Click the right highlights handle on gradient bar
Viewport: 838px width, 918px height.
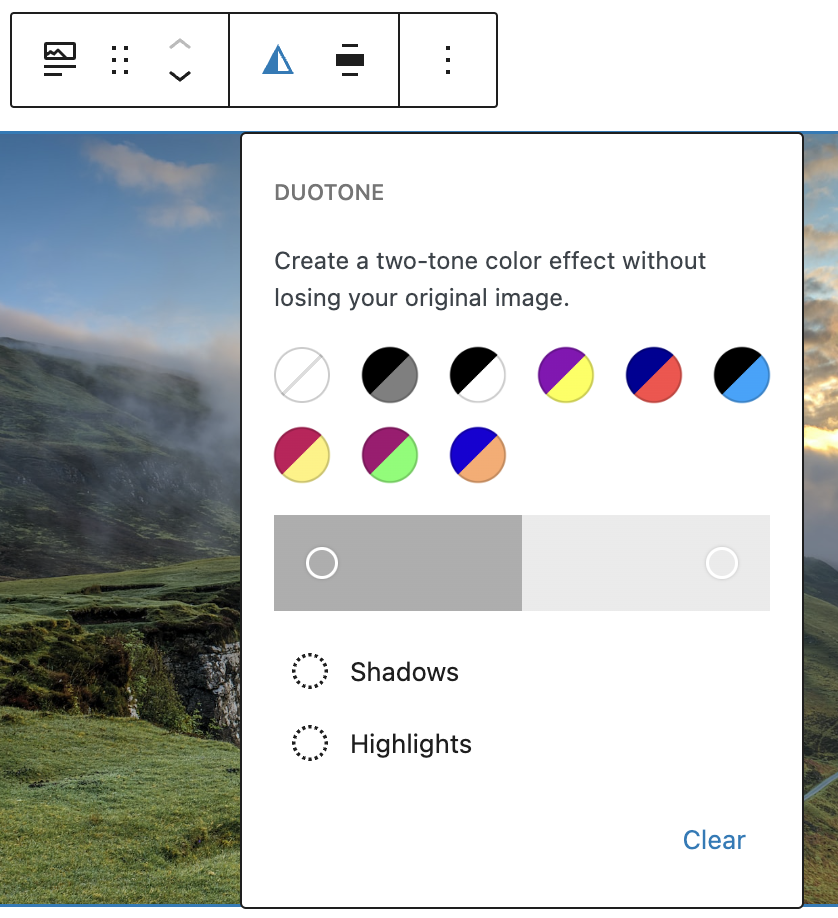[721, 563]
